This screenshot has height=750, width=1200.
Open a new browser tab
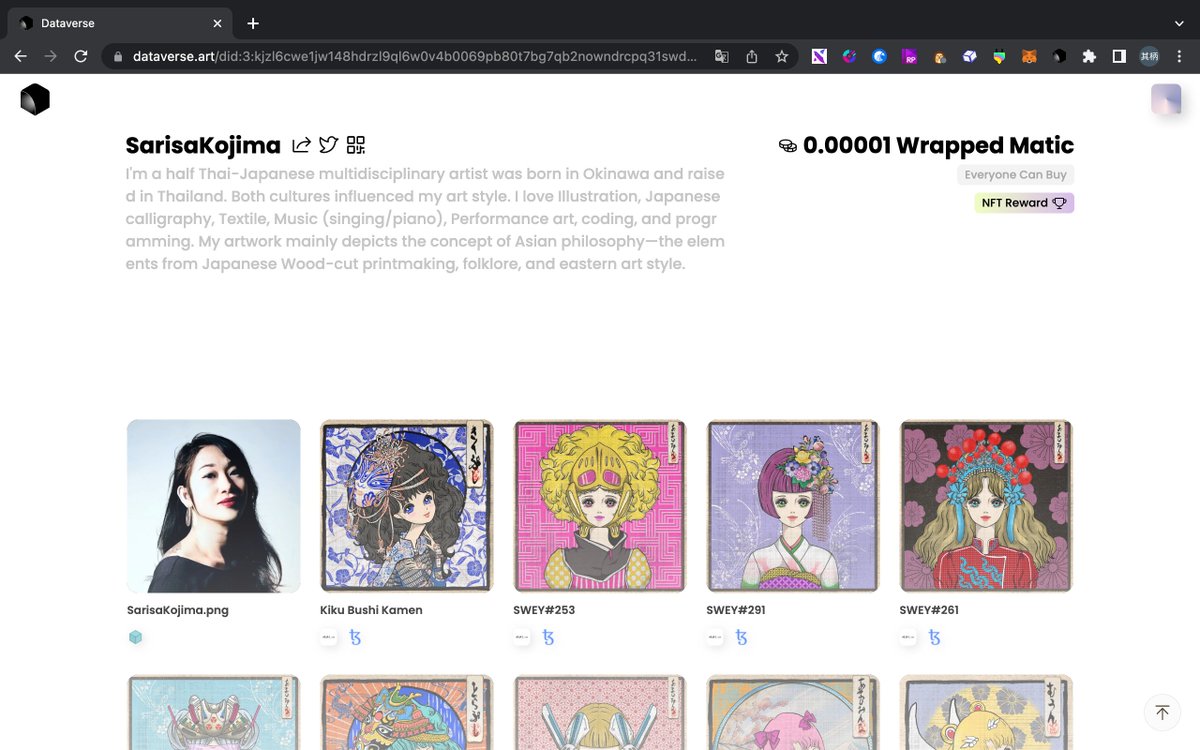click(253, 22)
